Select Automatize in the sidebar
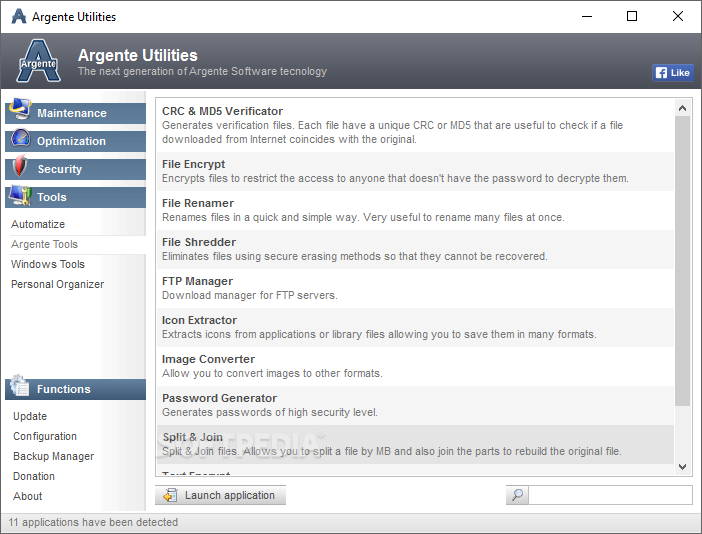This screenshot has width=702, height=534. click(x=38, y=224)
